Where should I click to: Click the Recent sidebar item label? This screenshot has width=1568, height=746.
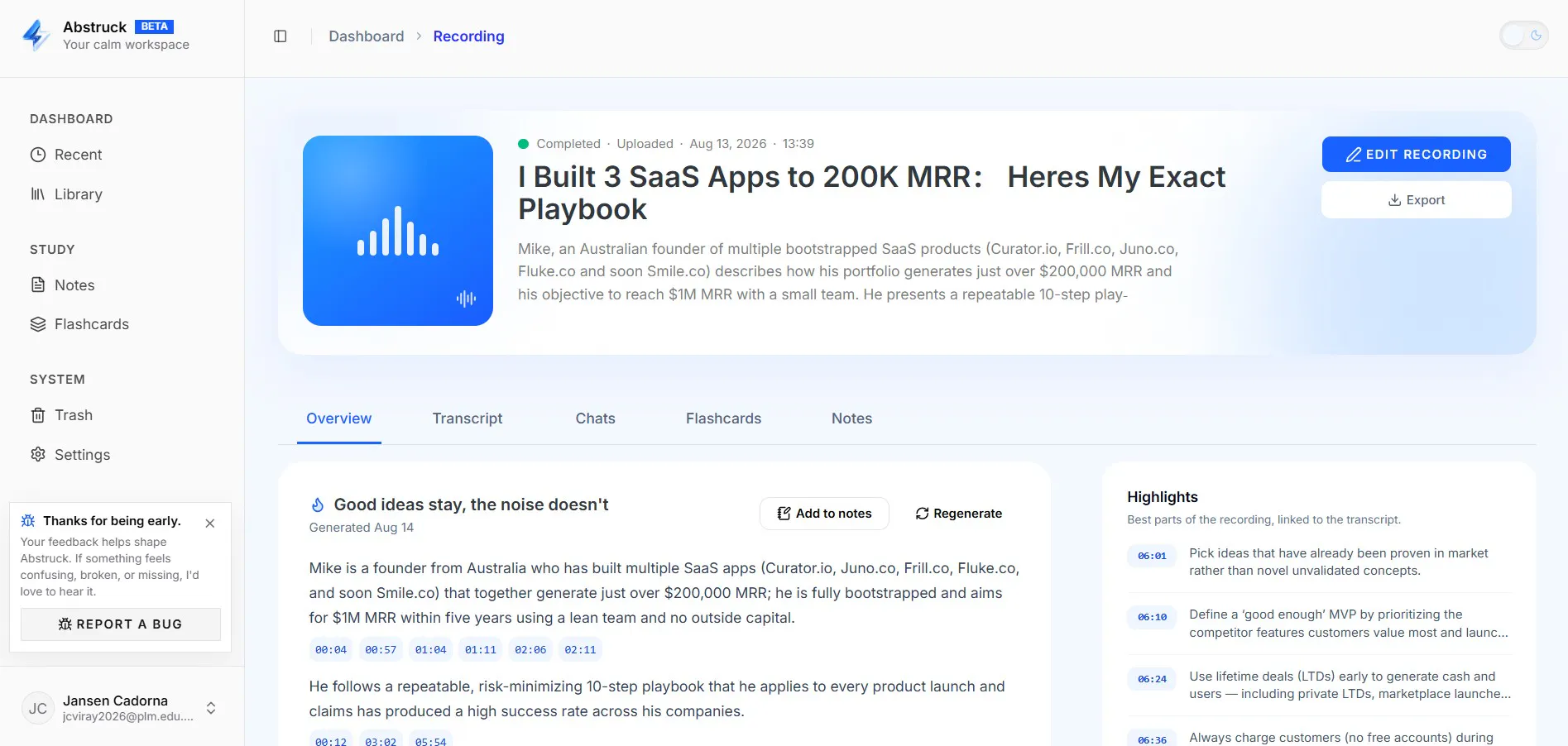pyautogui.click(x=79, y=155)
